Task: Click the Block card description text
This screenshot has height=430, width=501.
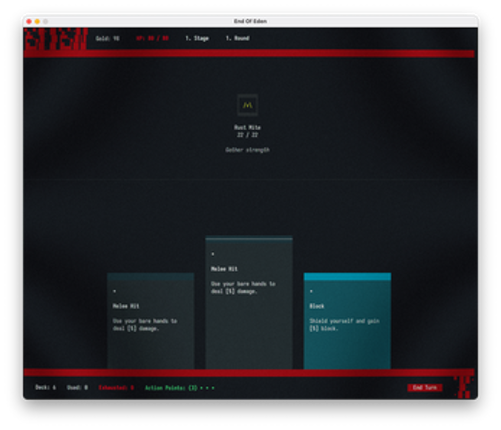Action: point(344,325)
